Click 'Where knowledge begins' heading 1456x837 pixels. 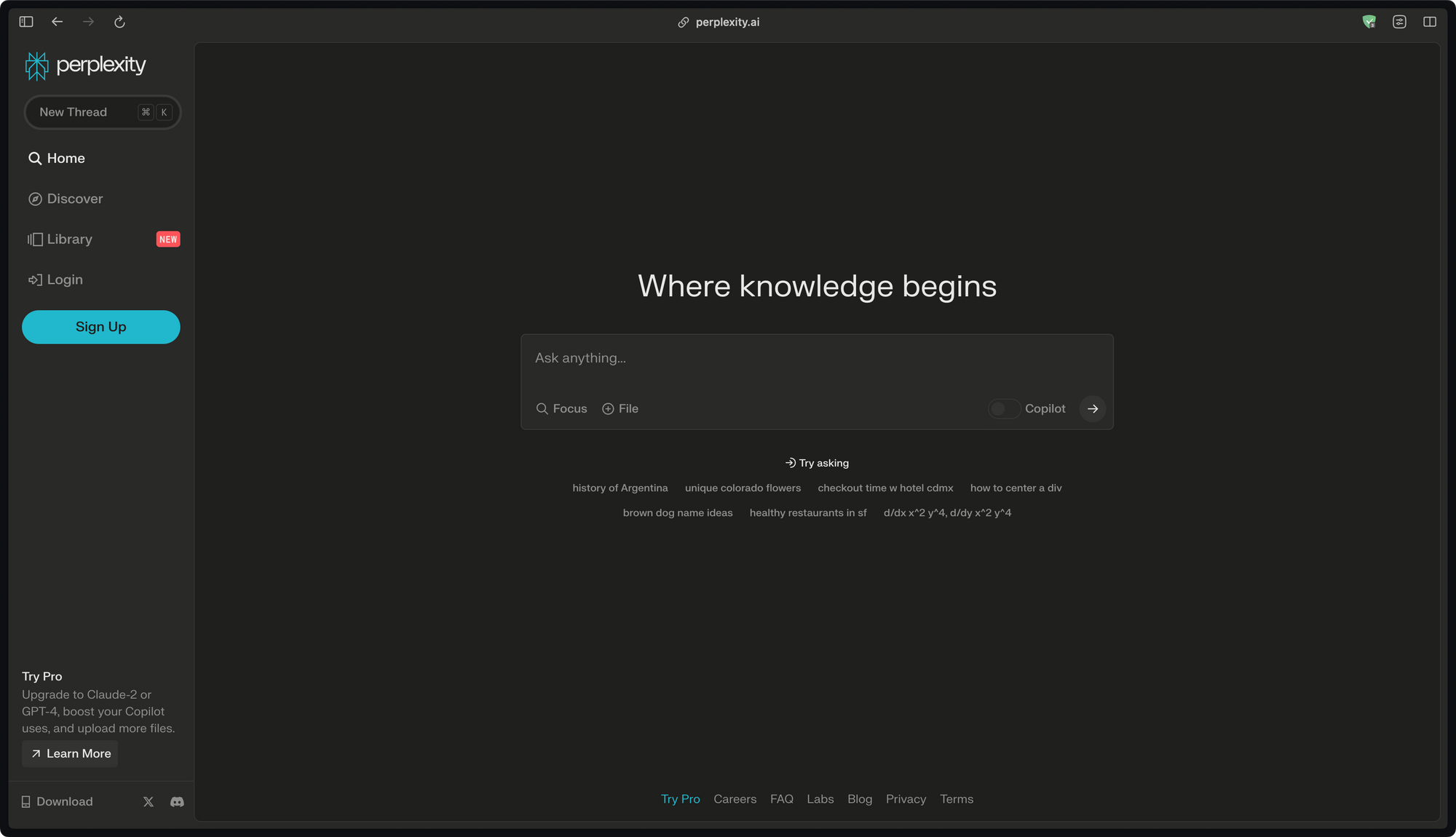click(x=817, y=287)
